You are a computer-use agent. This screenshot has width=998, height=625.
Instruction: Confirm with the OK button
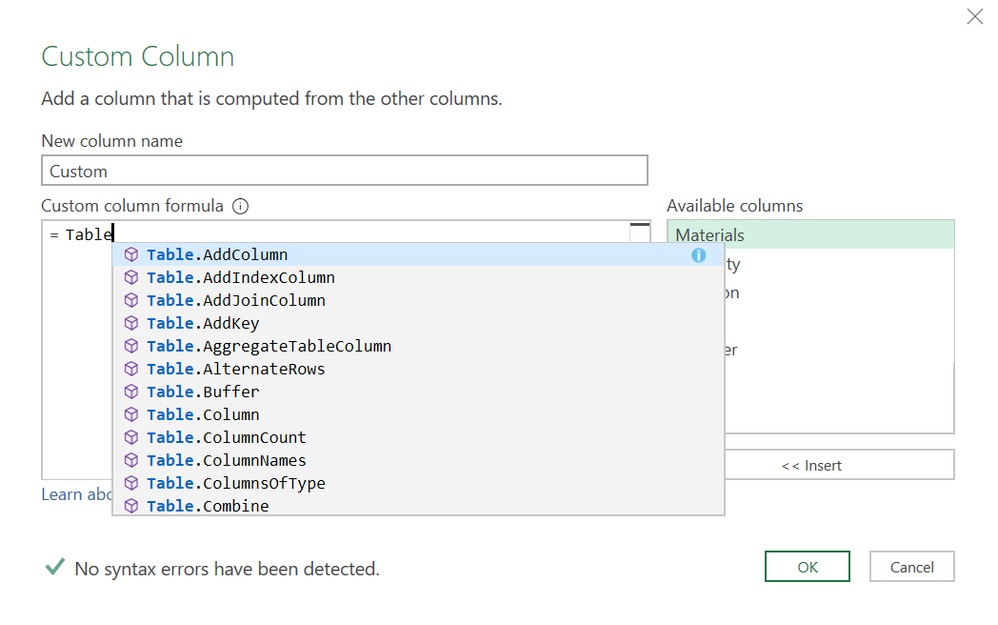pos(807,566)
